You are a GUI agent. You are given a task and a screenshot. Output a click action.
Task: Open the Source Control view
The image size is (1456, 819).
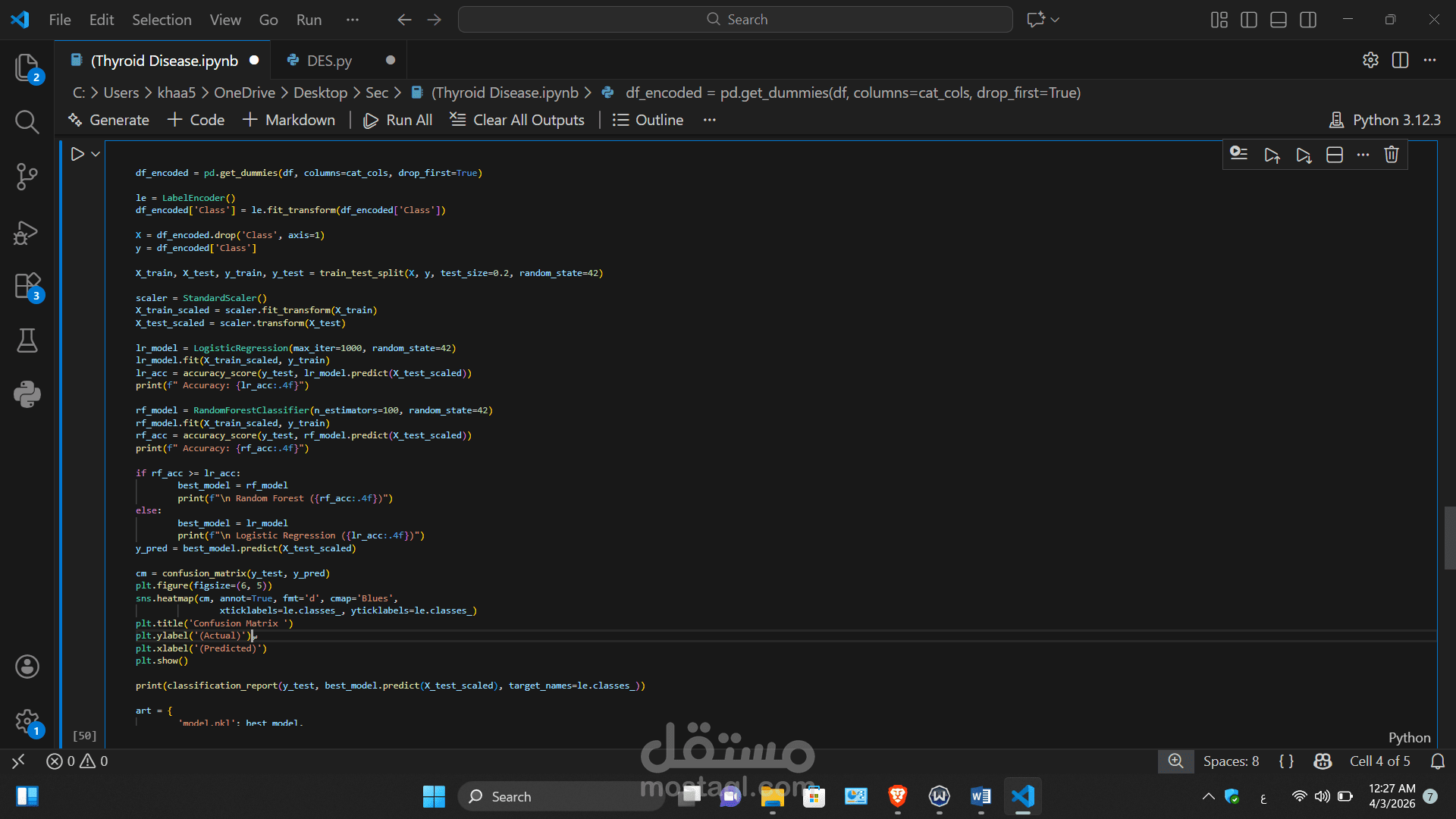click(x=27, y=176)
